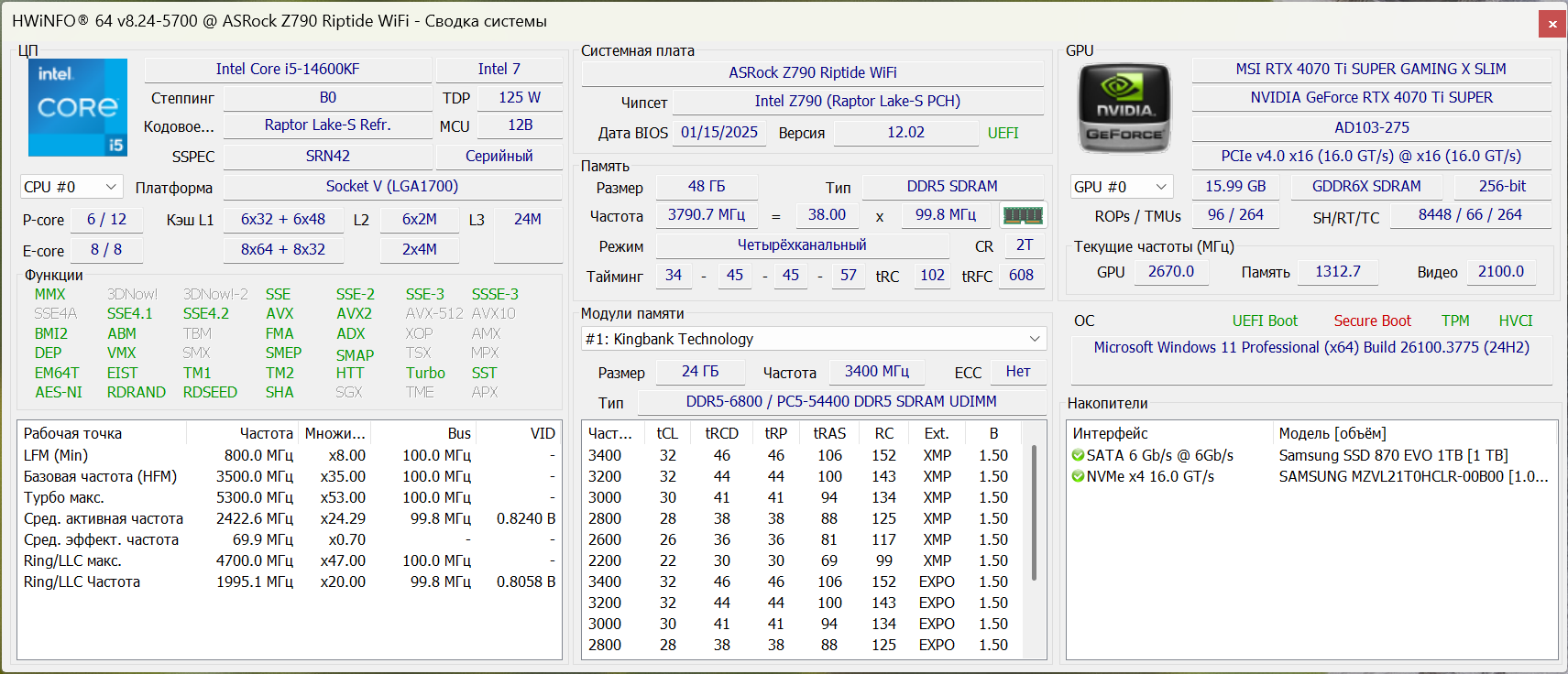Expand the Kingbank Technology memory module dropdown
Screen dimensions: 1568x674
[1035, 339]
